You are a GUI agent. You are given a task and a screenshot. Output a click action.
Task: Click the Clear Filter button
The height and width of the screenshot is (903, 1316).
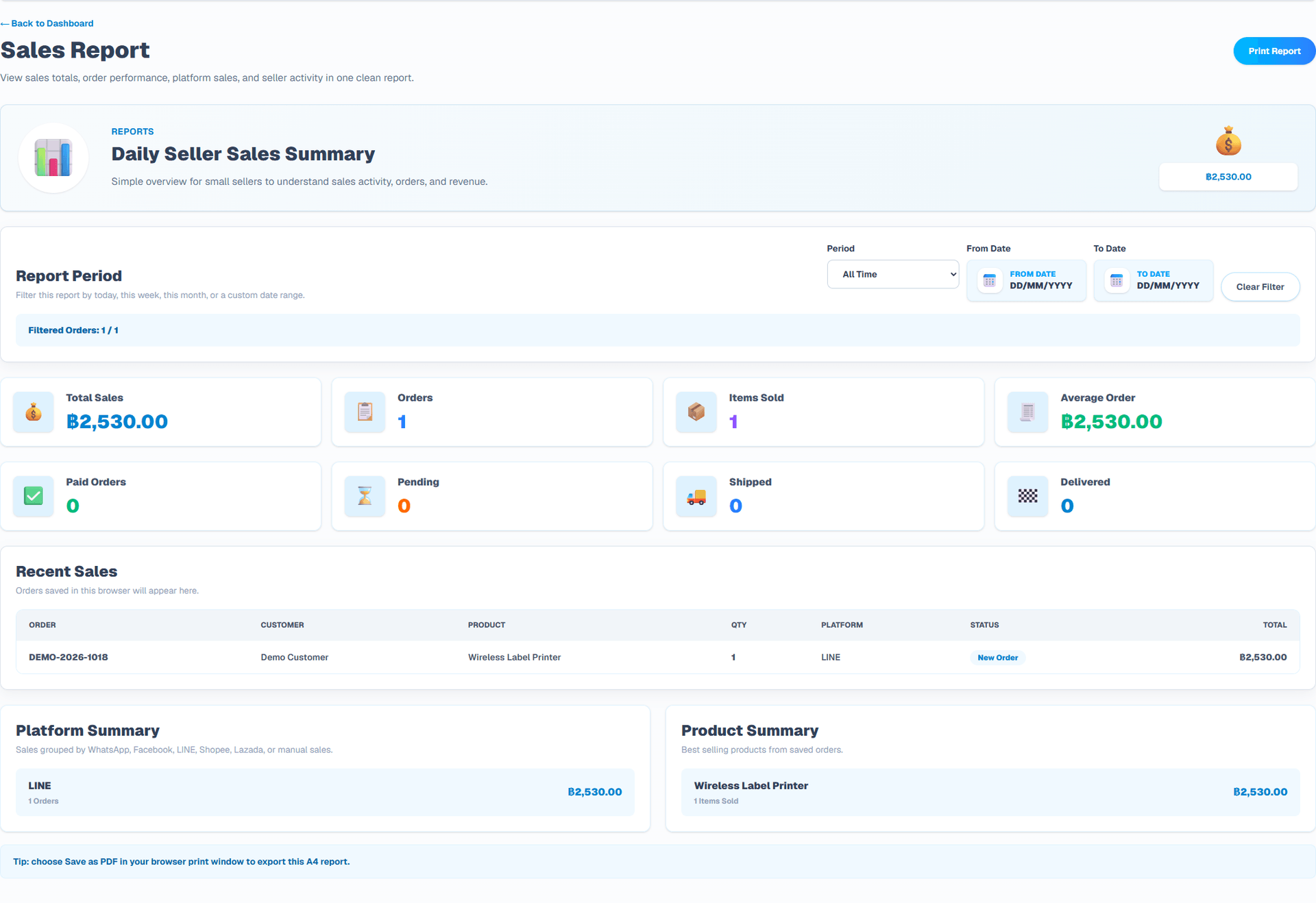(1260, 286)
